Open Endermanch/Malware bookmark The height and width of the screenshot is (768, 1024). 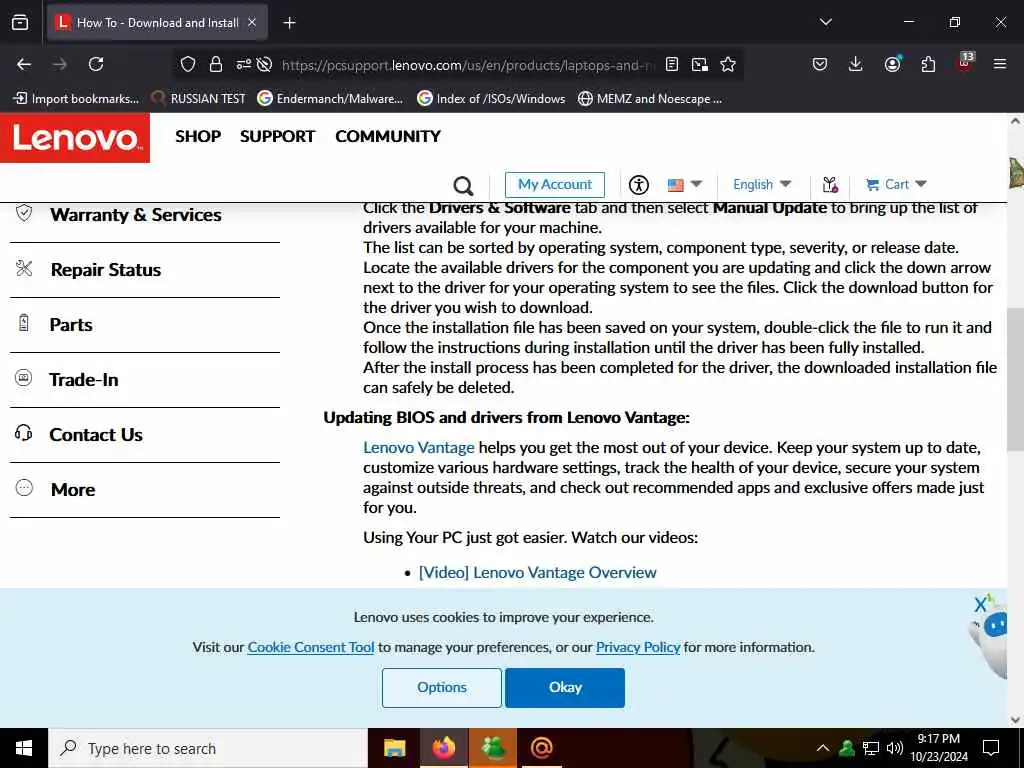click(330, 99)
